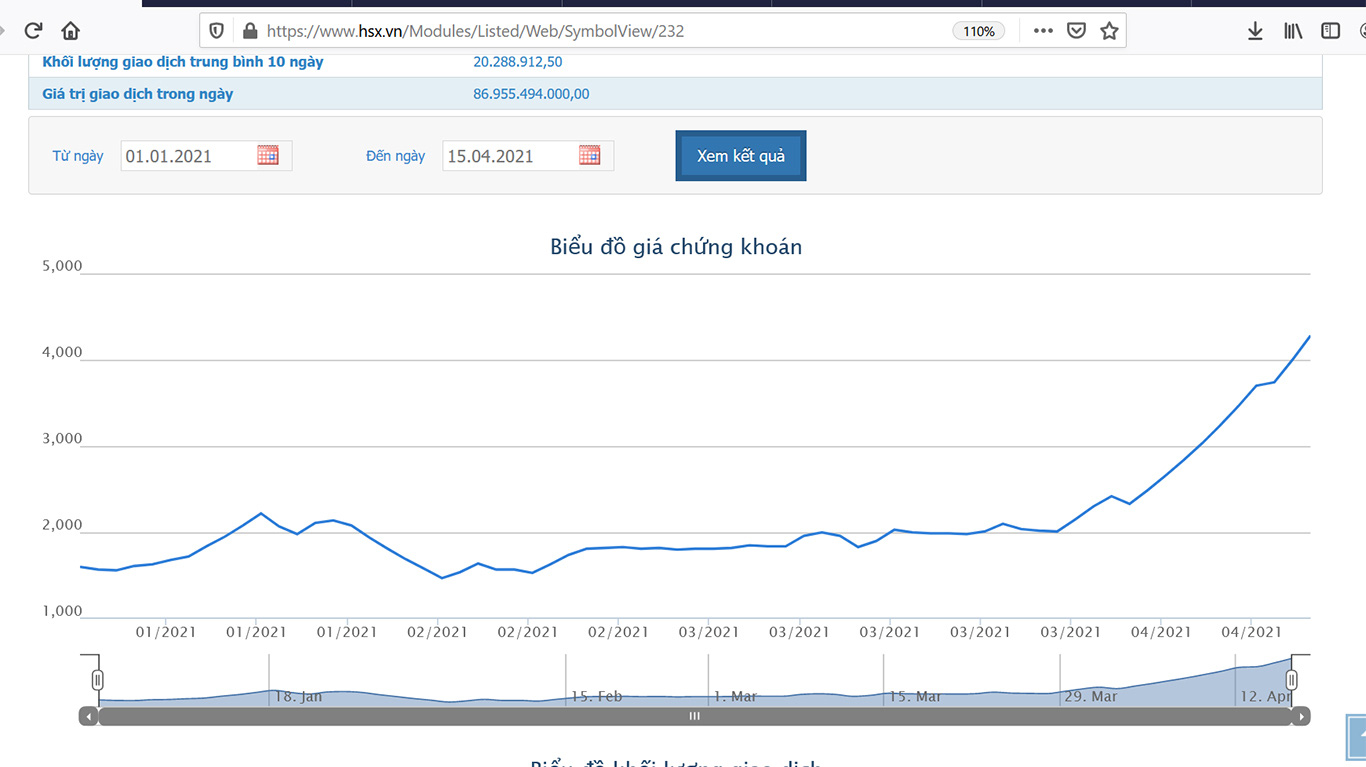Click the padlock site security icon
This screenshot has height=767, width=1366.
[x=249, y=31]
